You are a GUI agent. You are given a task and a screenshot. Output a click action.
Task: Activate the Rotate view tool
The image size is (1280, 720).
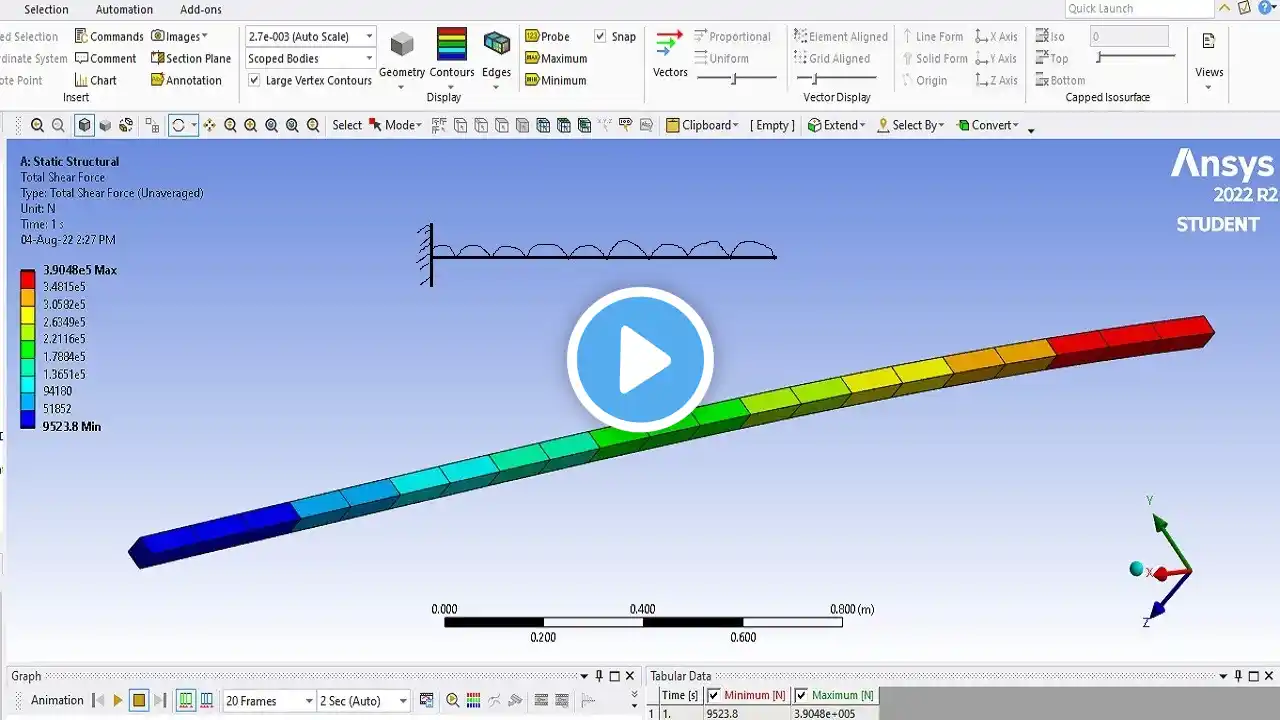tap(179, 125)
